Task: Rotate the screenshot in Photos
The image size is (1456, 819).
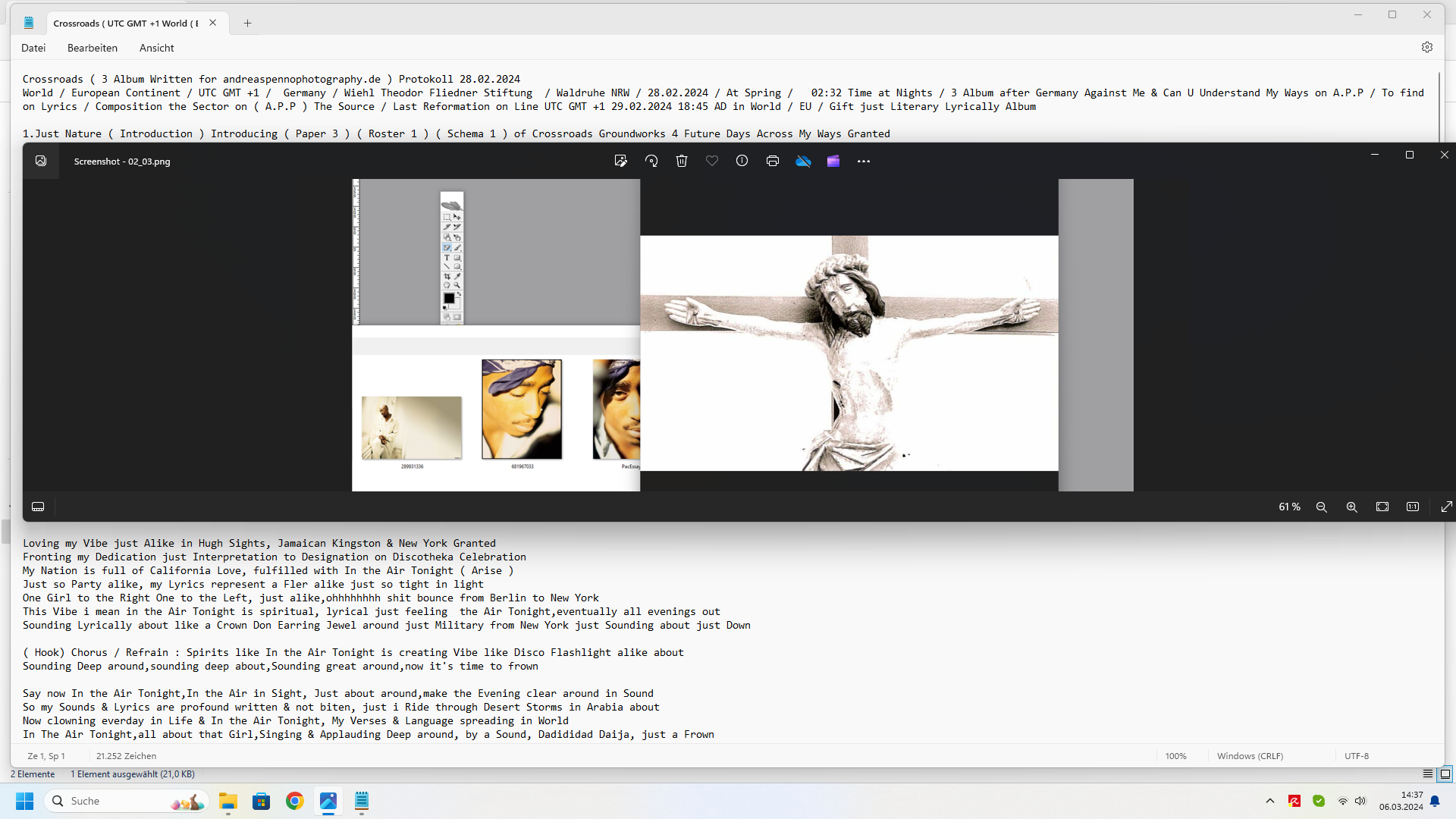Action: click(651, 161)
